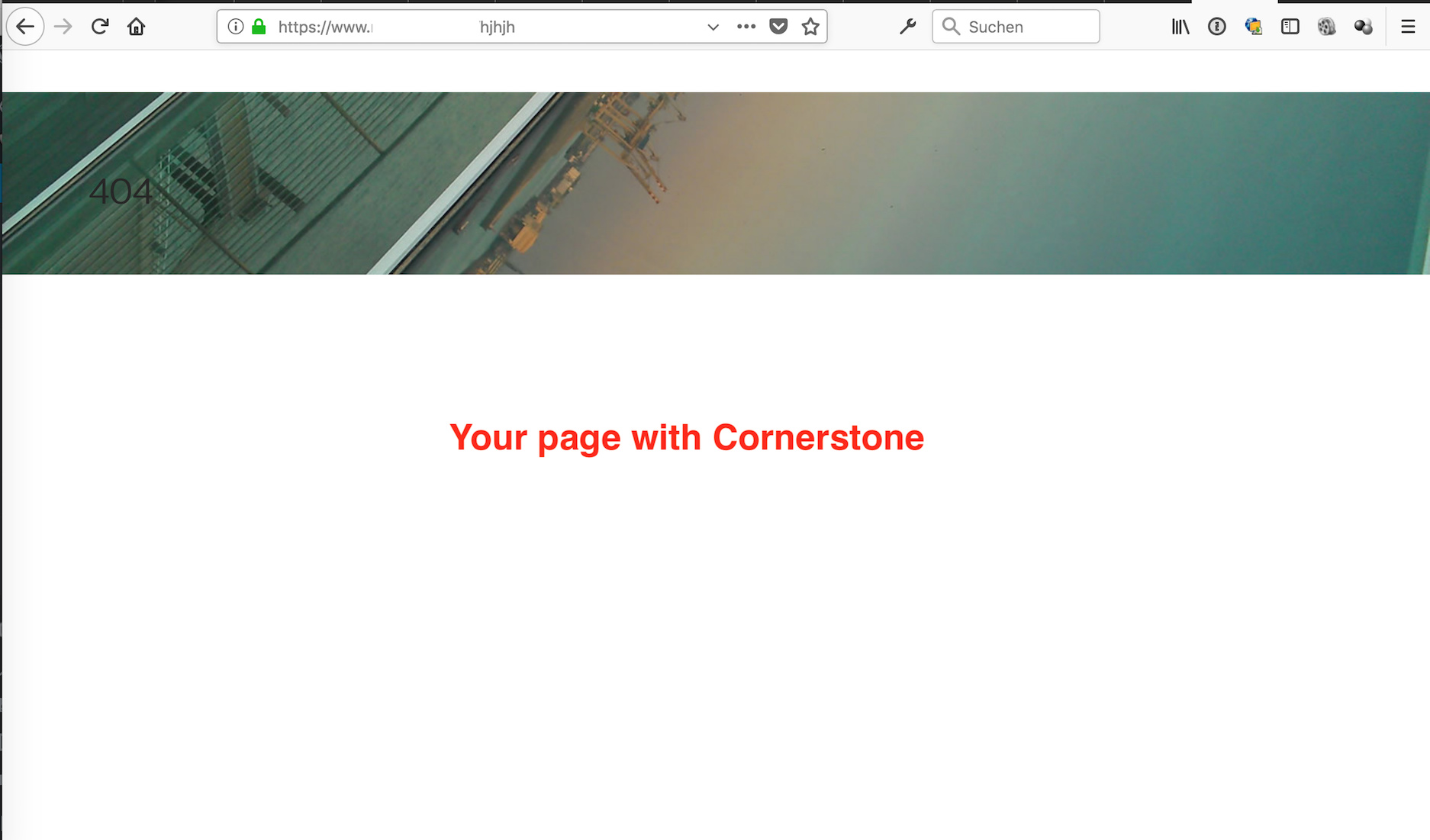Open the Firefox hamburger menu
This screenshot has height=840, width=1430.
(1408, 27)
